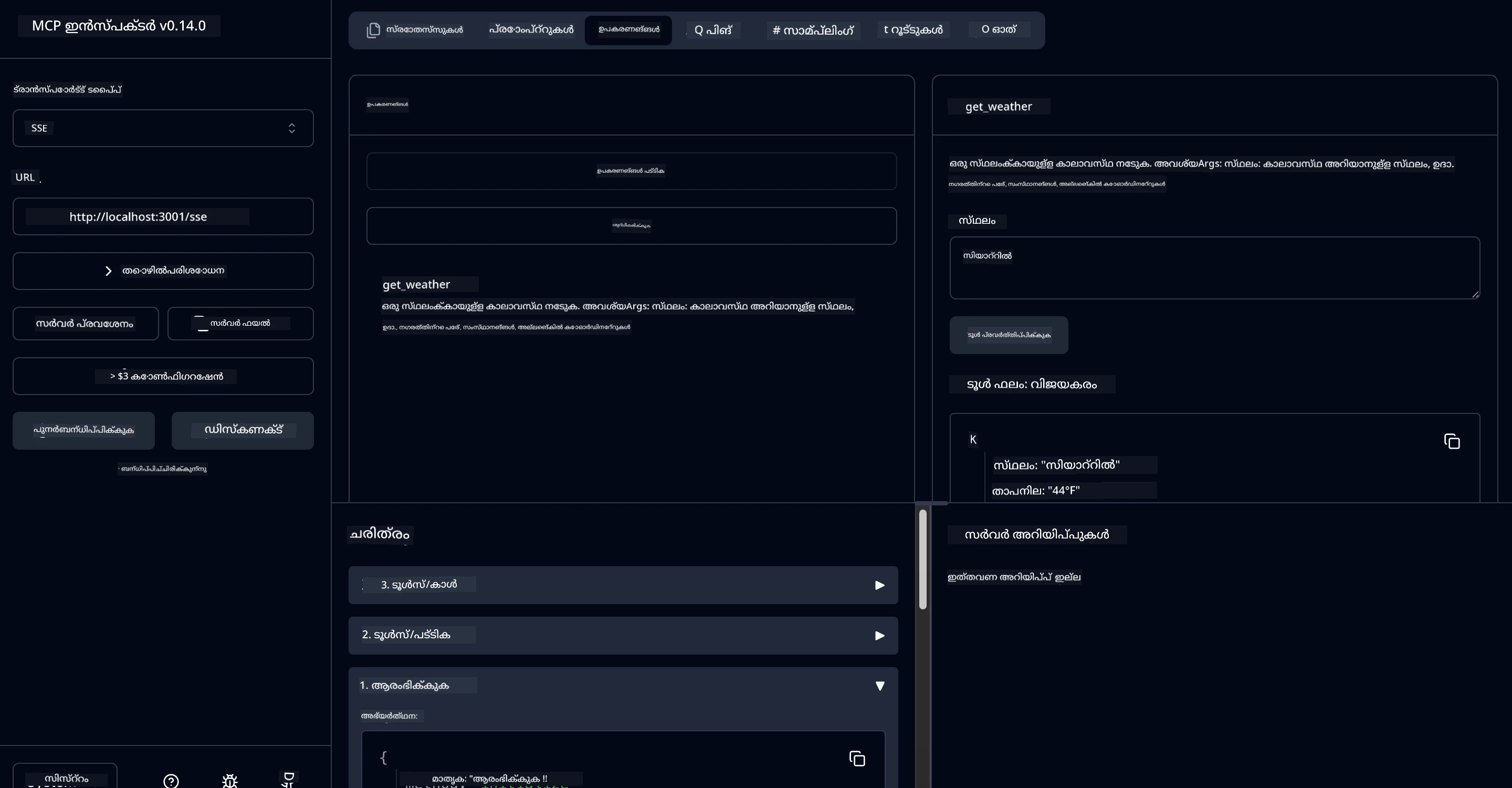1512x788 pixels.
Task: Select the ഉപകരണങ്ങൾ tools tab
Action: [x=628, y=30]
